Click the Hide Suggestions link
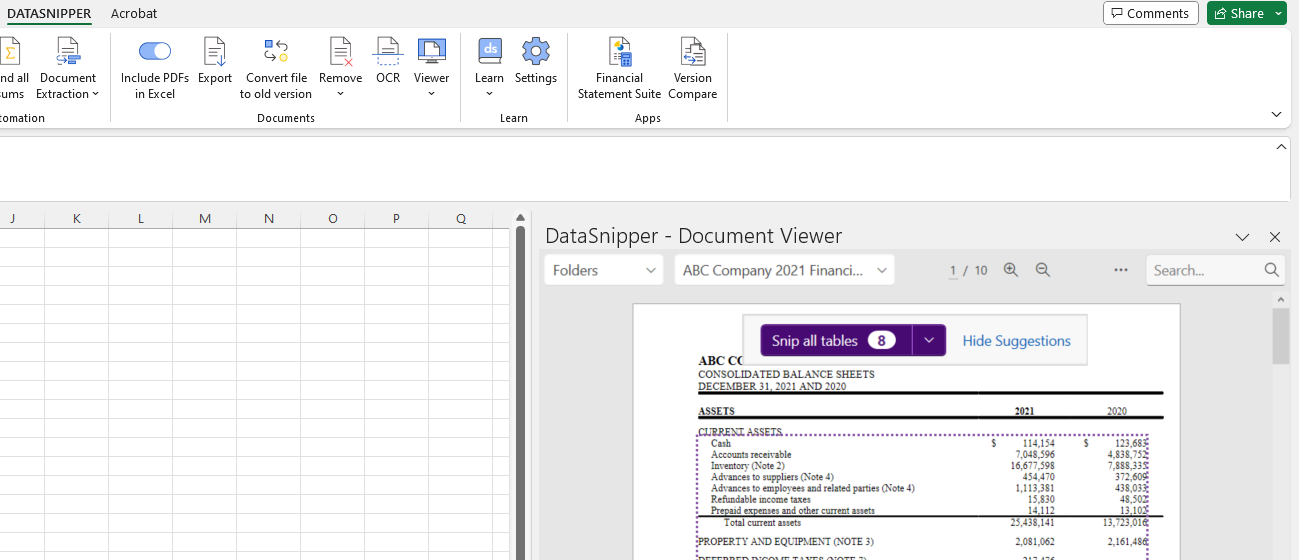 coord(1016,341)
